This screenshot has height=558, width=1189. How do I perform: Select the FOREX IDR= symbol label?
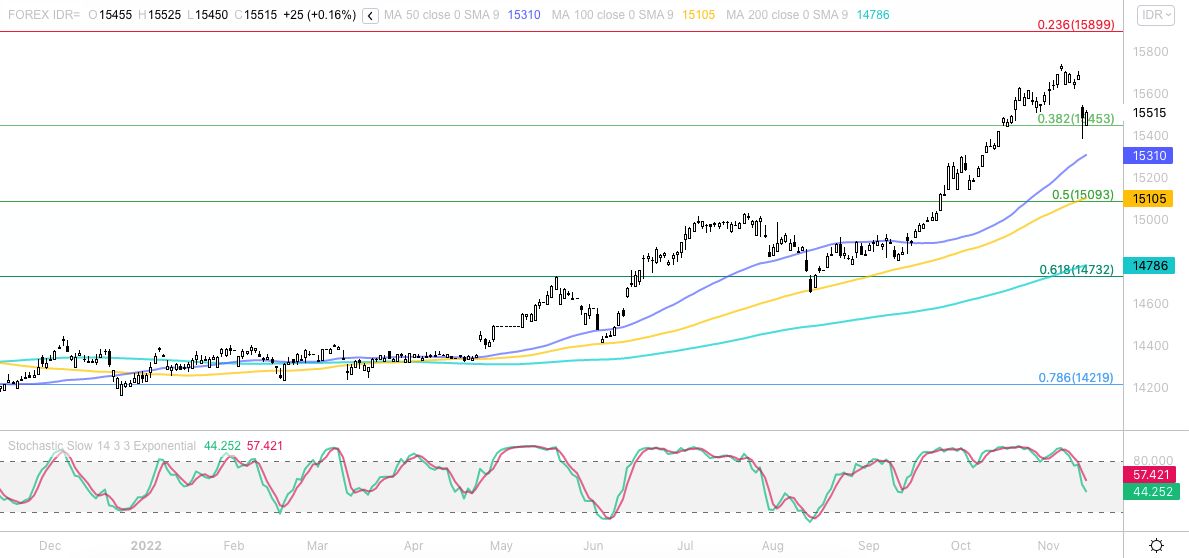coord(43,15)
